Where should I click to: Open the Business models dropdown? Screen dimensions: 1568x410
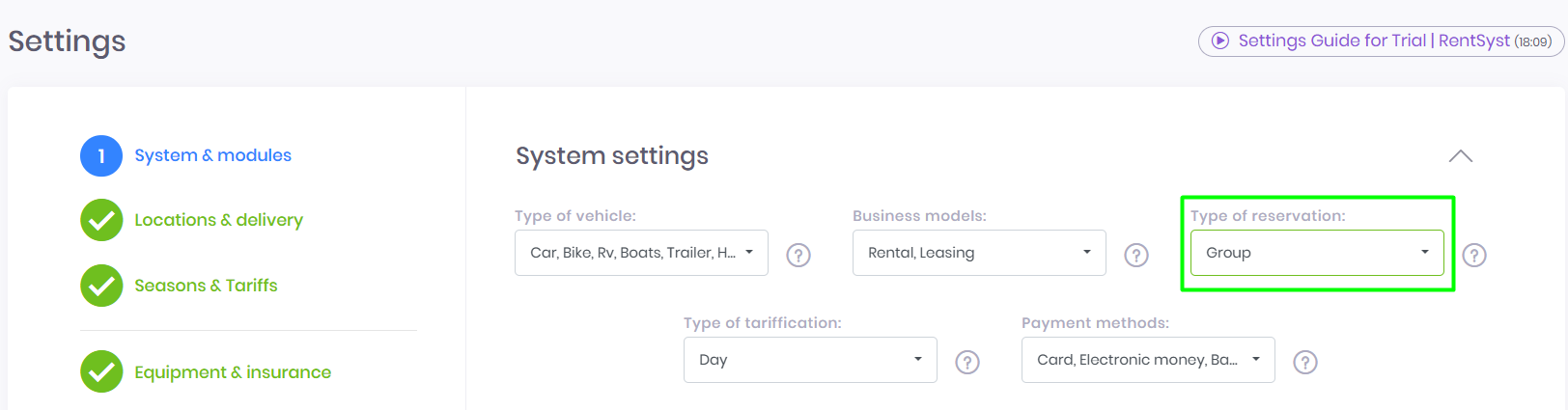pos(979,253)
